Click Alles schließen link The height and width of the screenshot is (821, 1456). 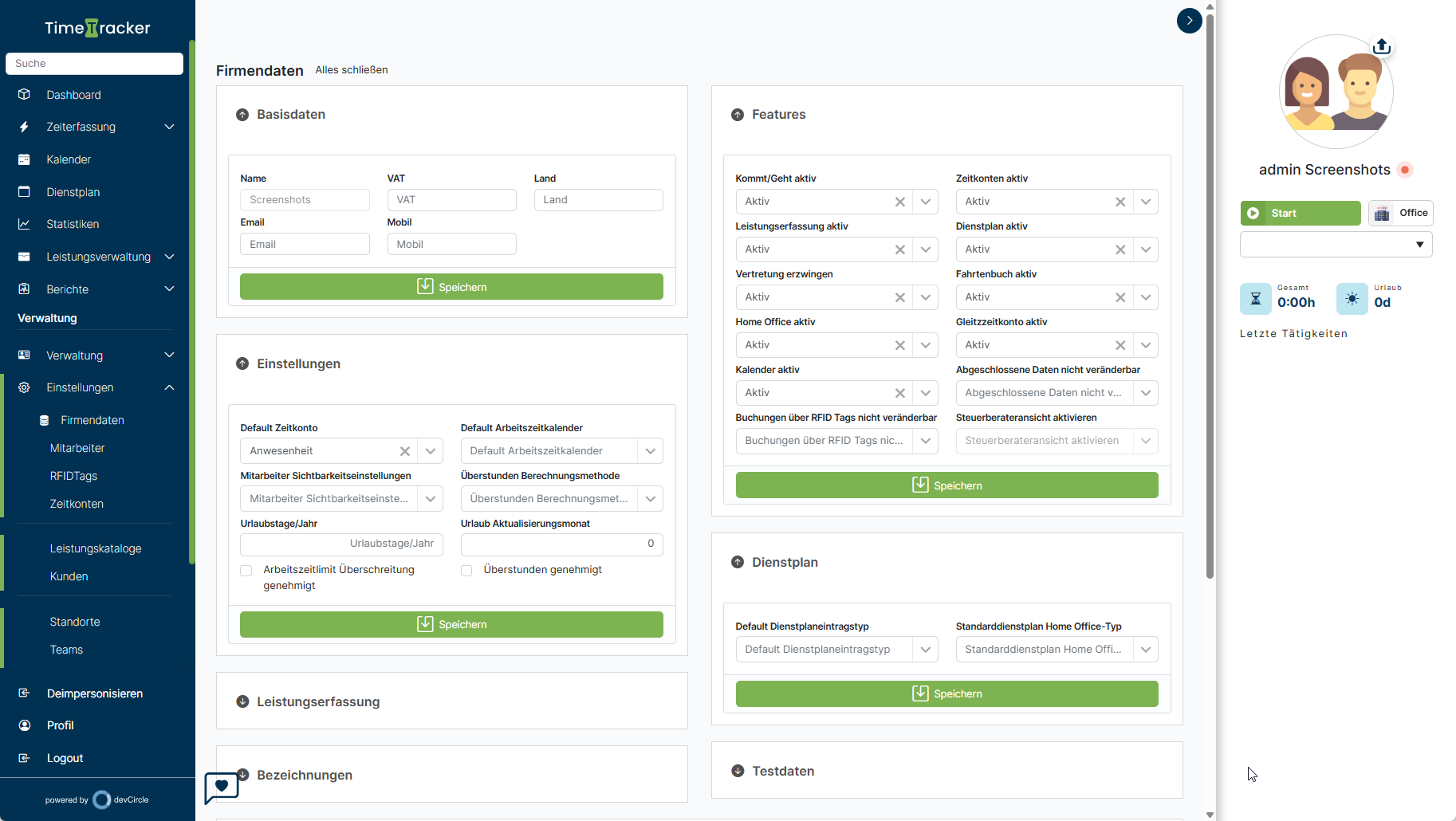(x=352, y=70)
